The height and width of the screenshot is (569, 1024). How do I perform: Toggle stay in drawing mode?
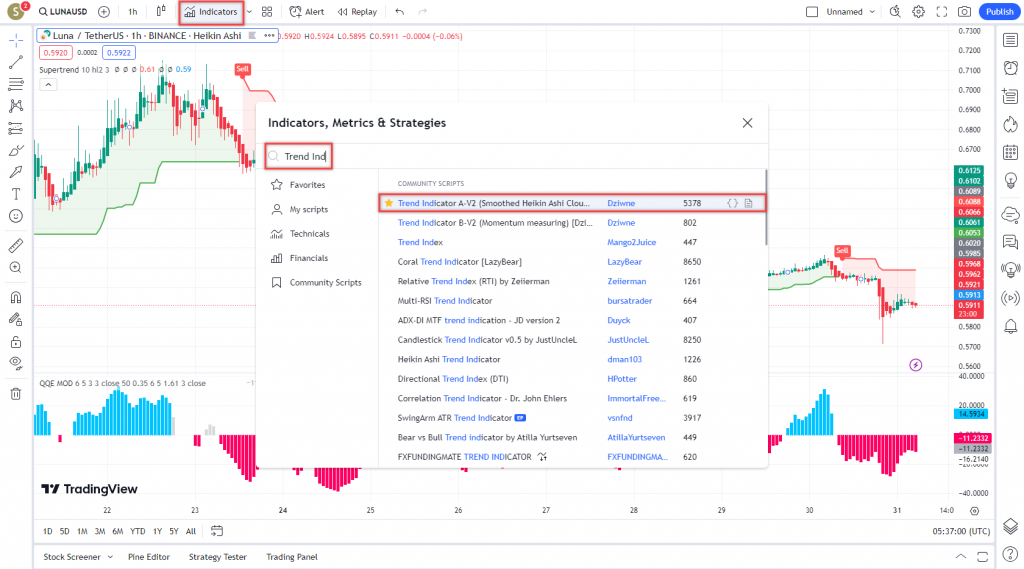[16, 319]
